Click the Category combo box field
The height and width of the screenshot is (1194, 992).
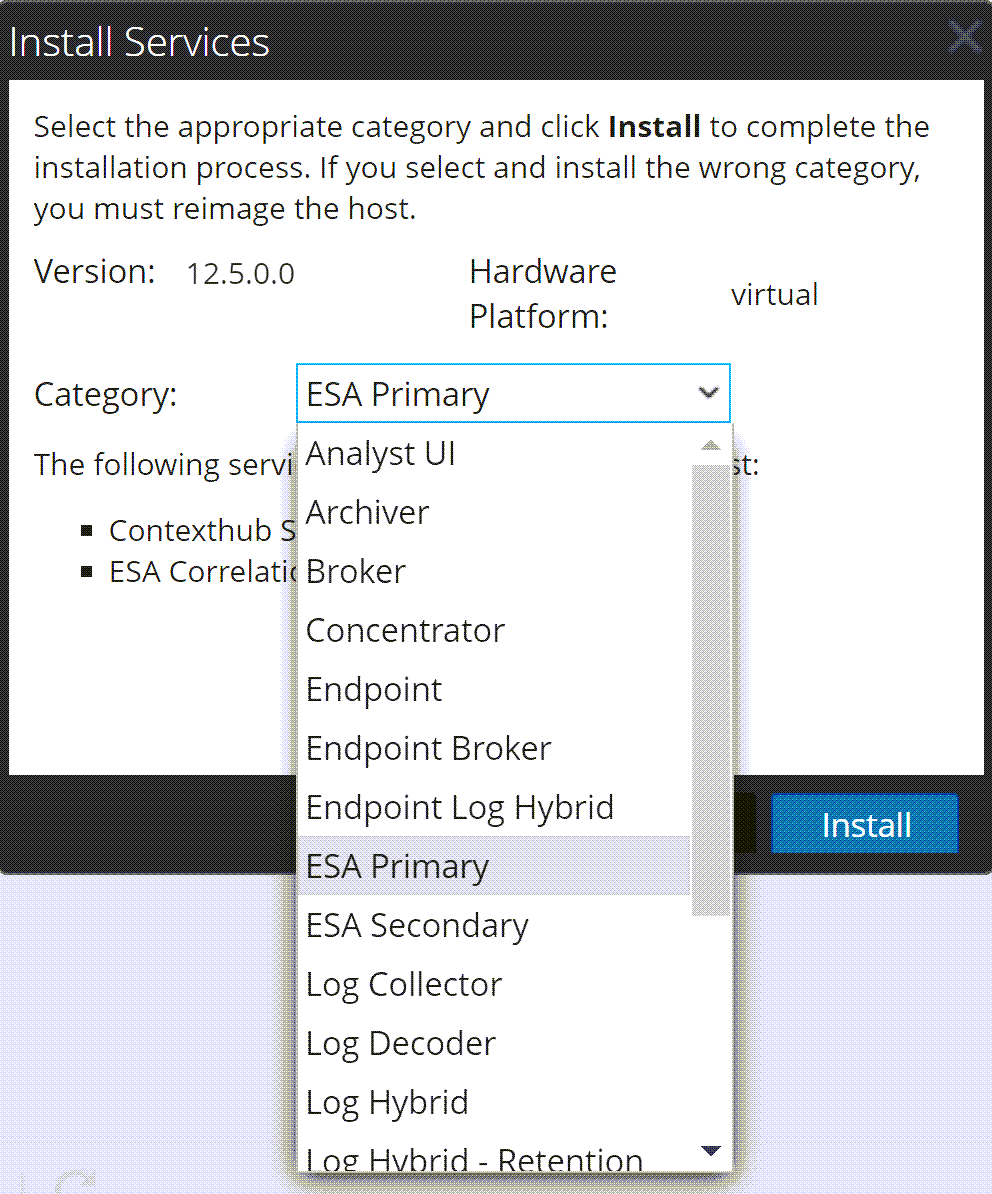(495, 394)
